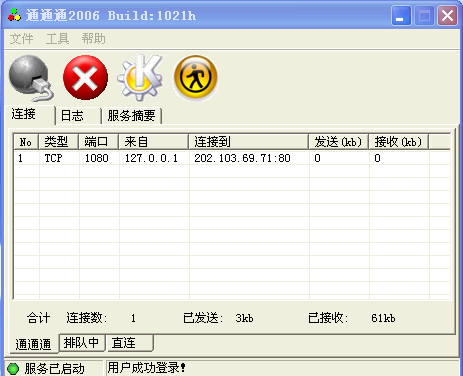Sort by the 连接到 column header
The height and width of the screenshot is (376, 463).
248,142
